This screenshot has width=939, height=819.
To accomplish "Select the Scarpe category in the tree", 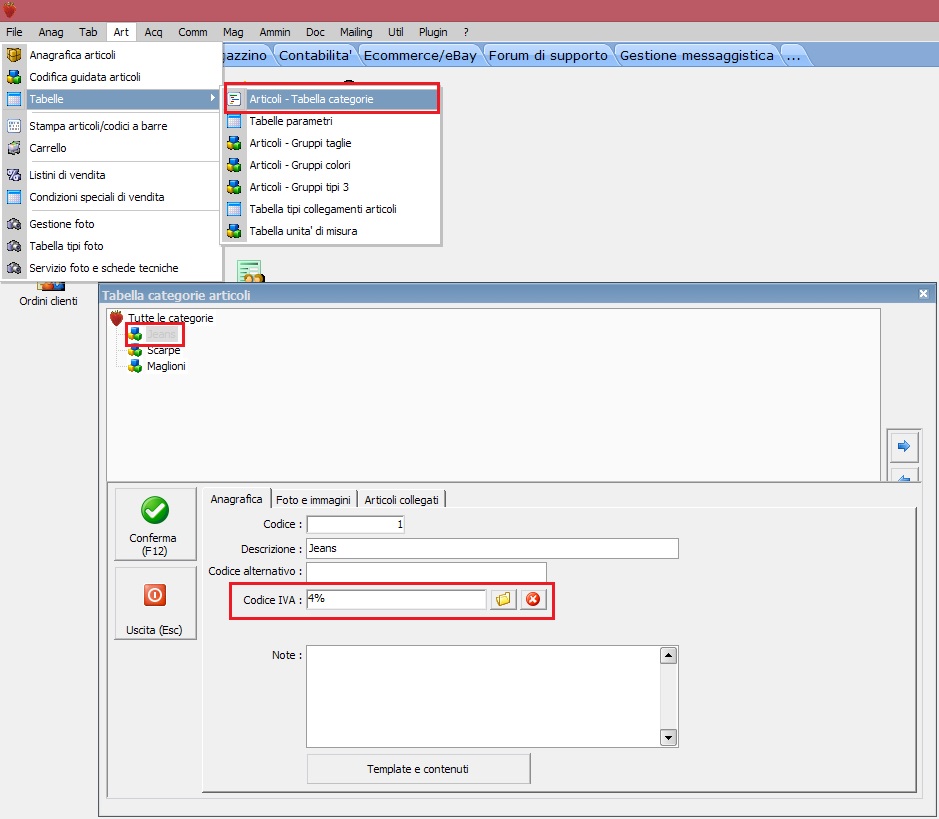I will (163, 350).
